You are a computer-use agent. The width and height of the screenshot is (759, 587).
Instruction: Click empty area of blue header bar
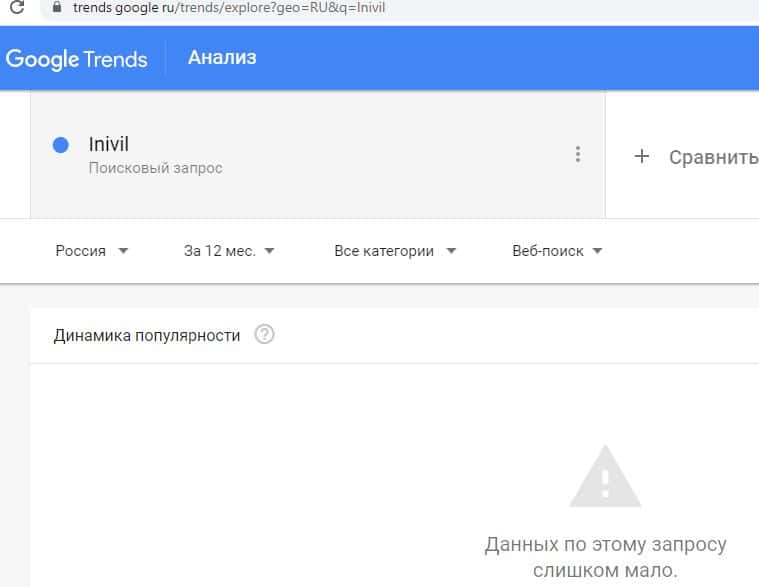(x=500, y=57)
